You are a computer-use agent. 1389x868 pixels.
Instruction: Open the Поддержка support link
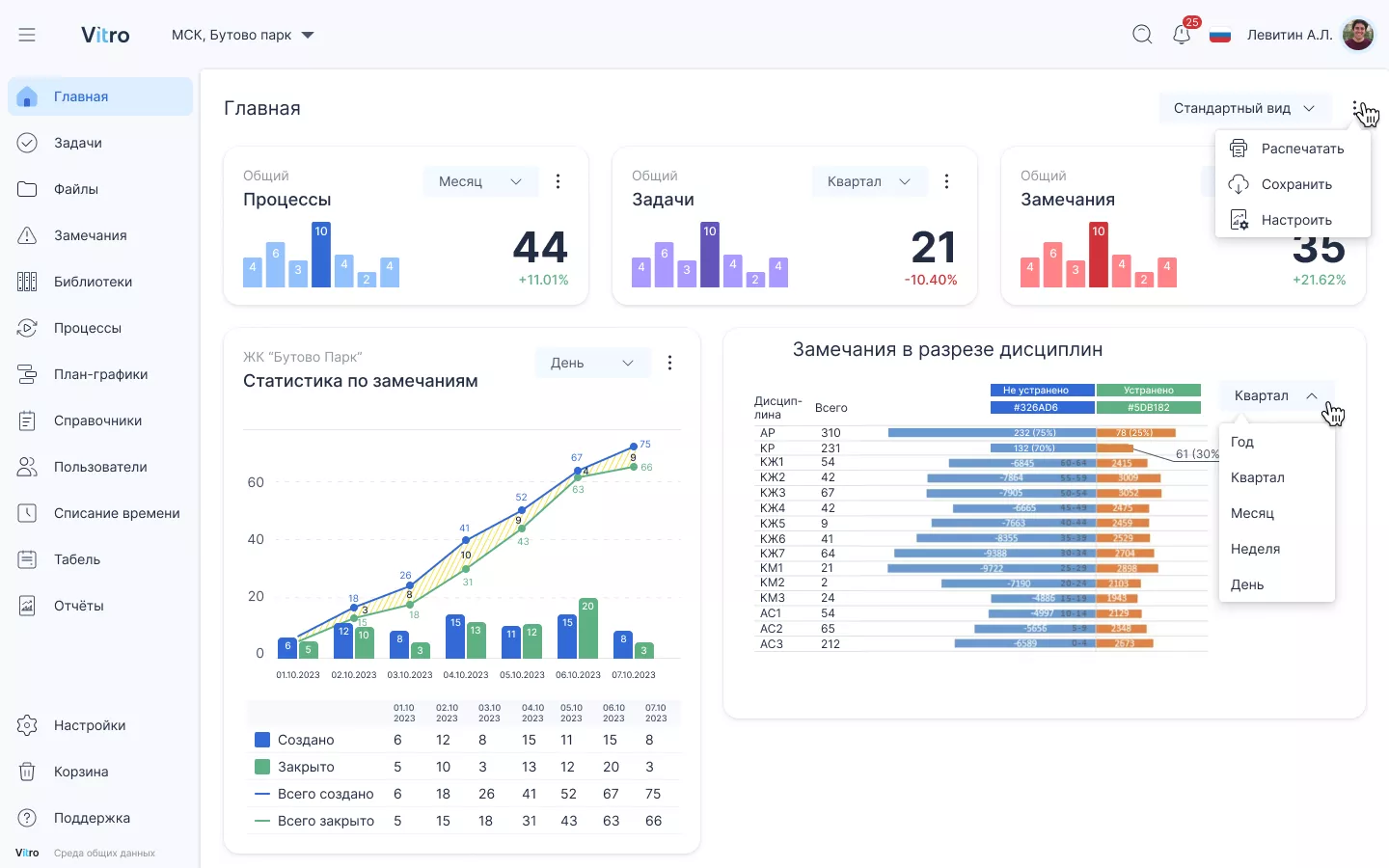point(92,818)
